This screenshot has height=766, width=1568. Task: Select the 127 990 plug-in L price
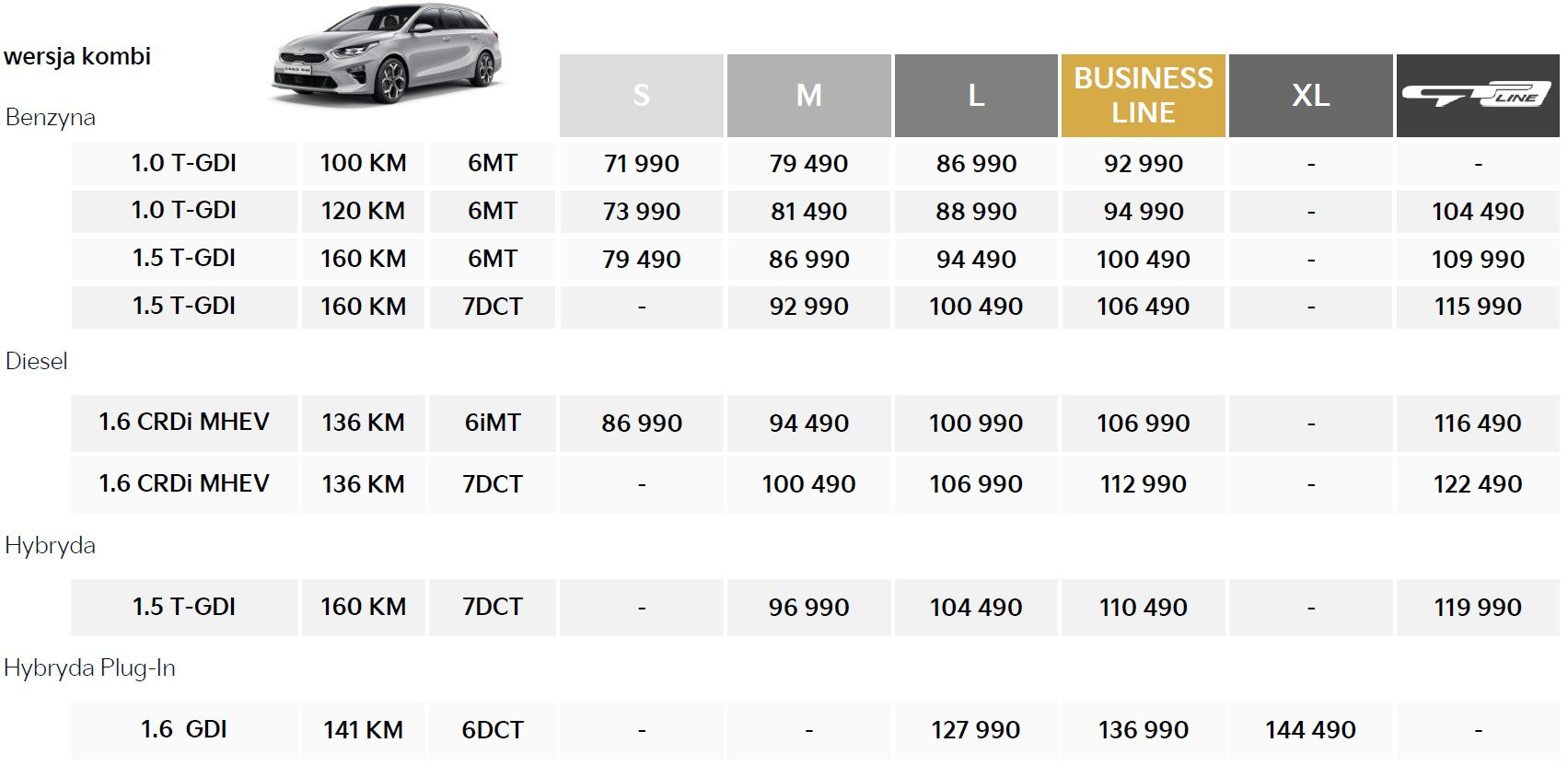click(975, 730)
